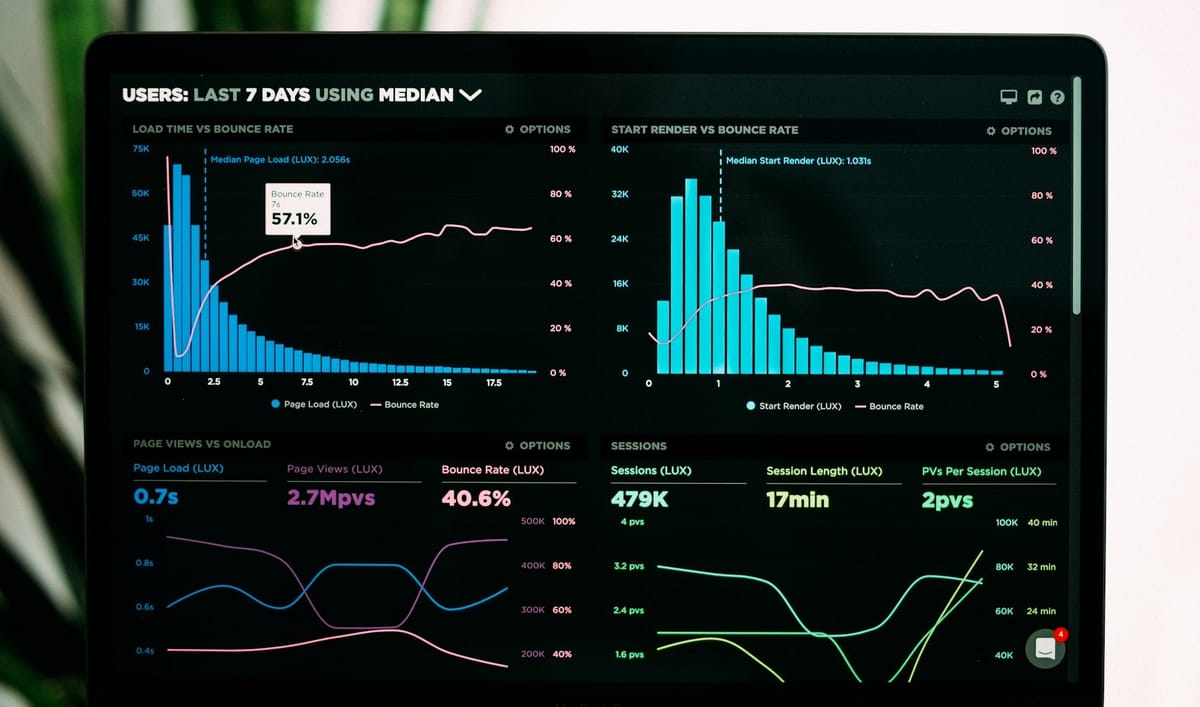This screenshot has height=707, width=1200.
Task: Click the chat bubble notification badge
Action: pyautogui.click(x=1059, y=634)
